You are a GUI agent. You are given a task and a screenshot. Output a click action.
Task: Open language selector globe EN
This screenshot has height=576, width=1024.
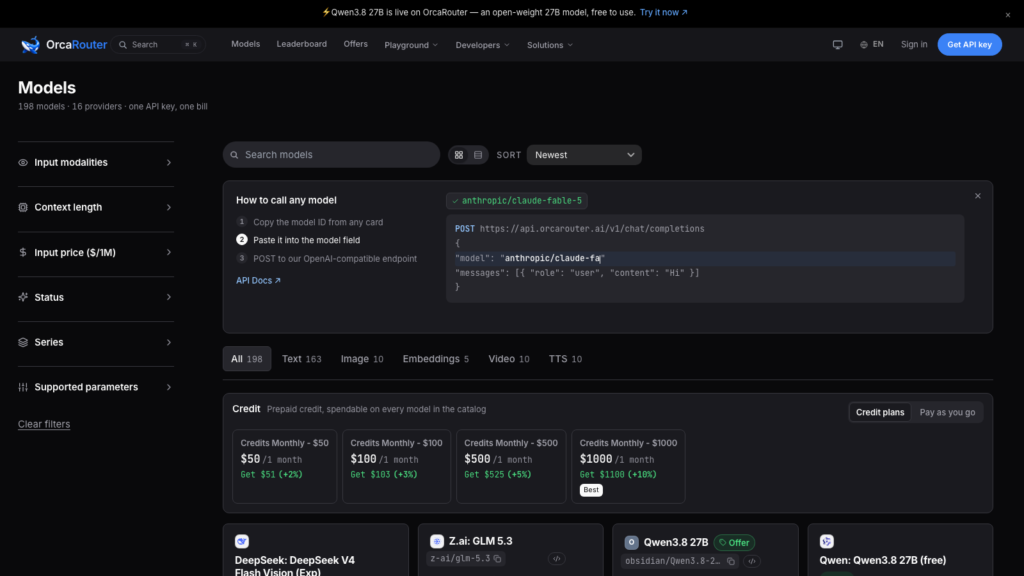click(x=872, y=44)
